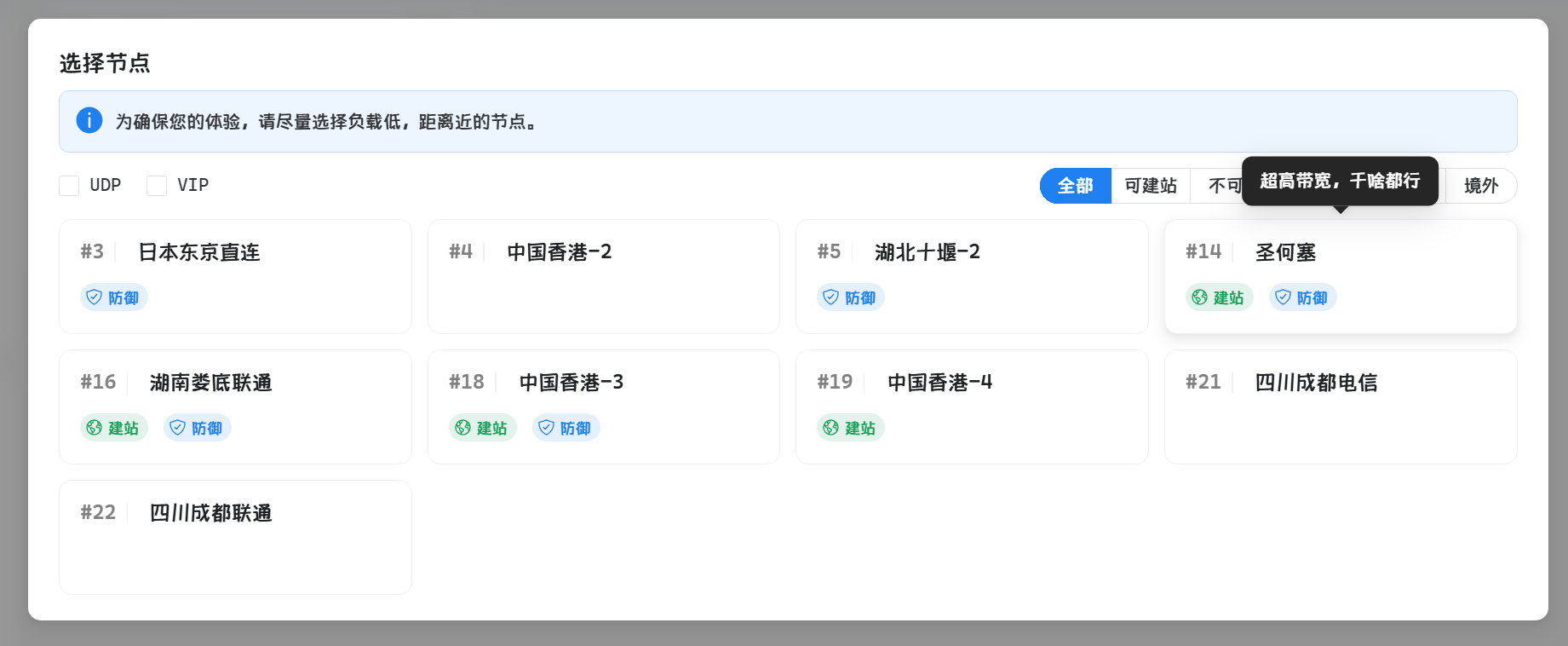Enable the UDP filter checkbox
Viewport: 1568px width, 646px height.
pos(69,186)
